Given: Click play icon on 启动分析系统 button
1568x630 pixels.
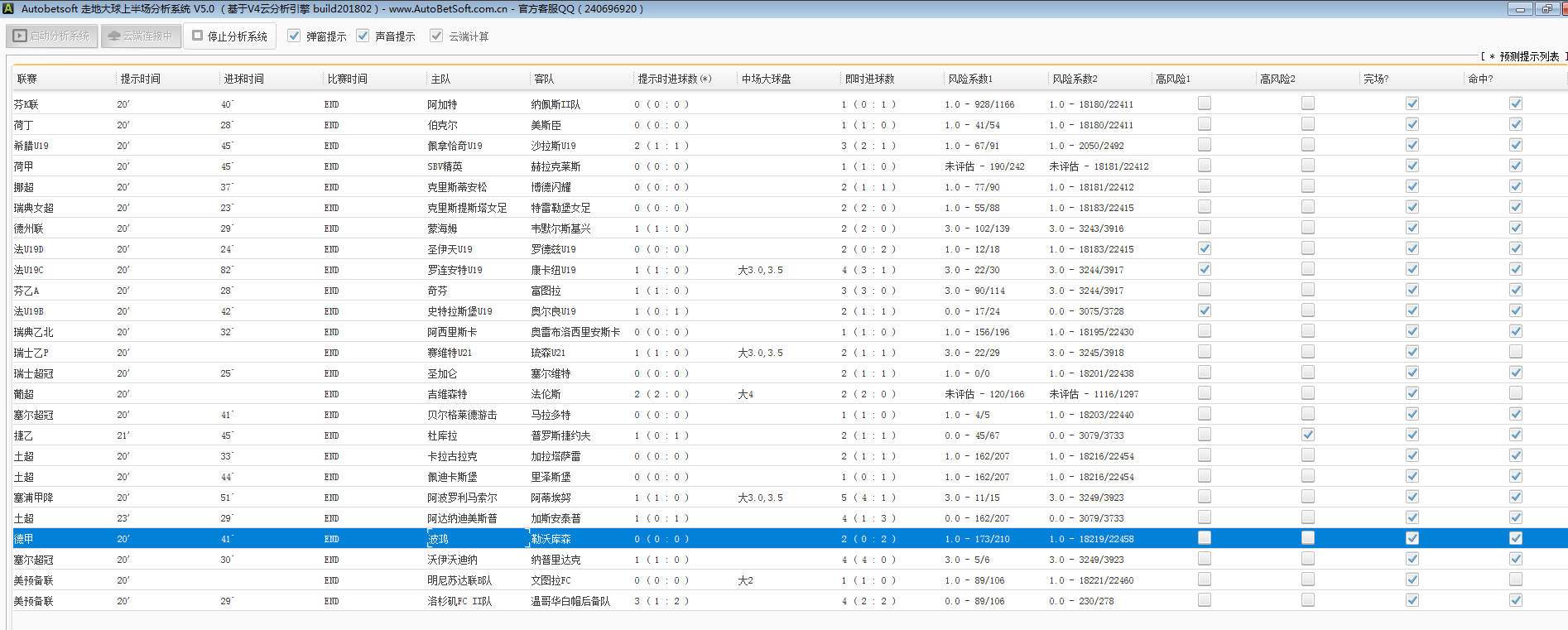Looking at the screenshot, I should [20, 36].
